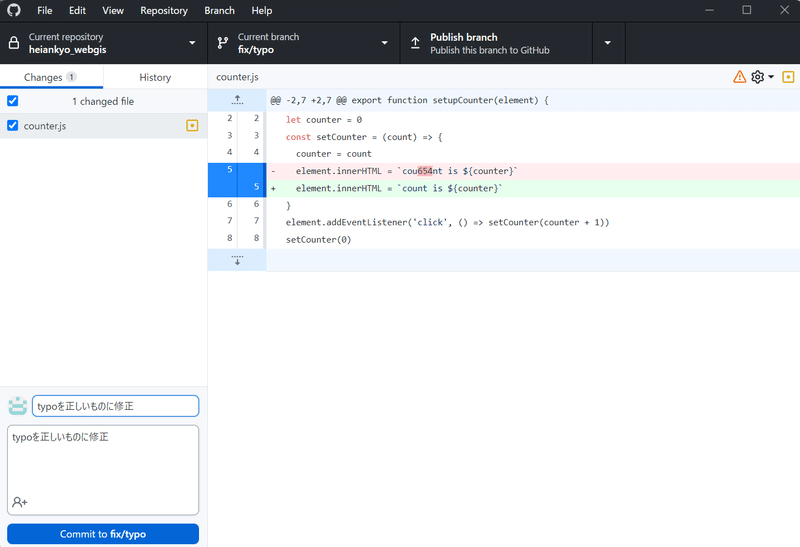Click the git branch icon

(223, 43)
